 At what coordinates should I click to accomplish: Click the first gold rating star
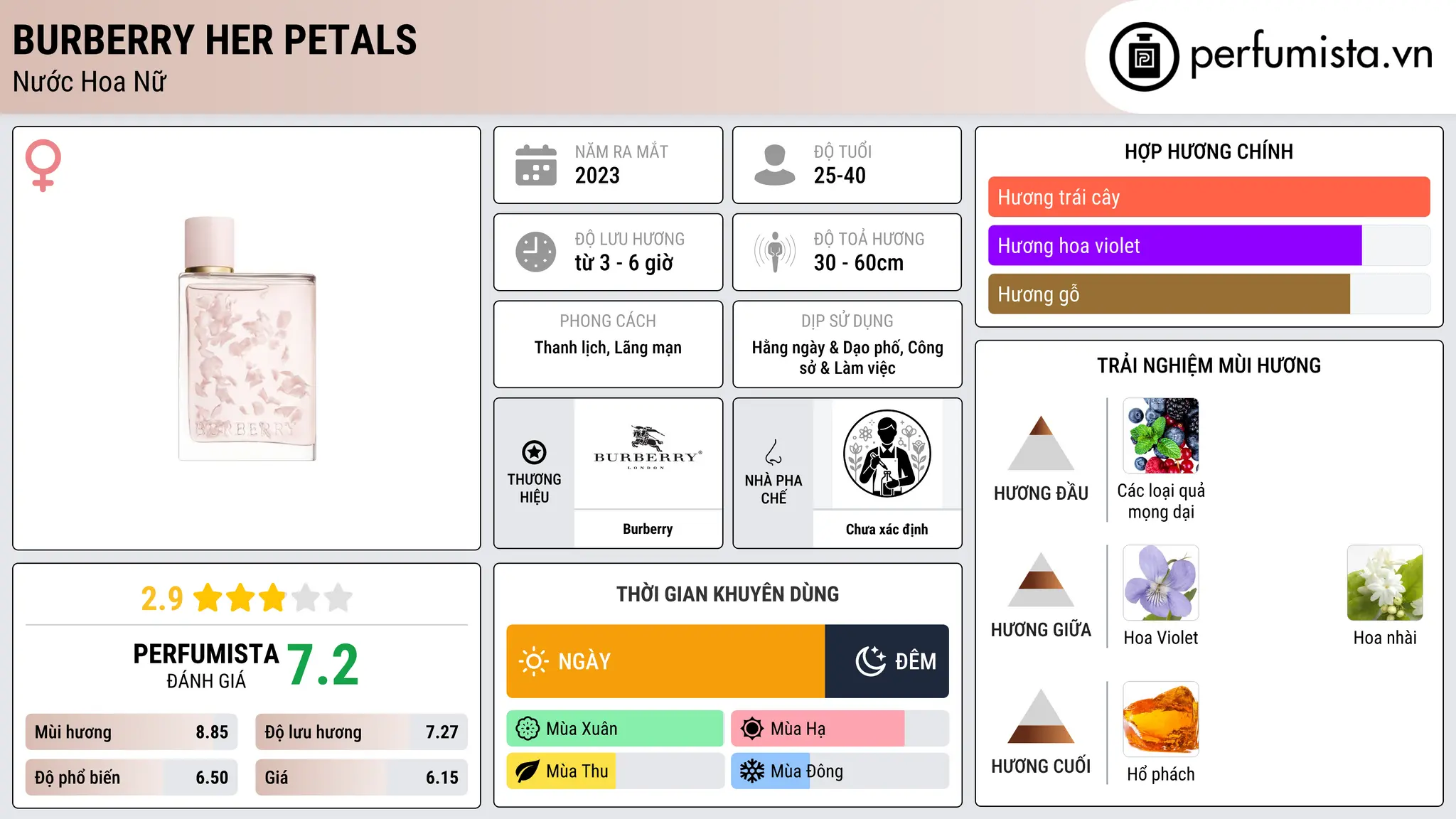pyautogui.click(x=208, y=597)
